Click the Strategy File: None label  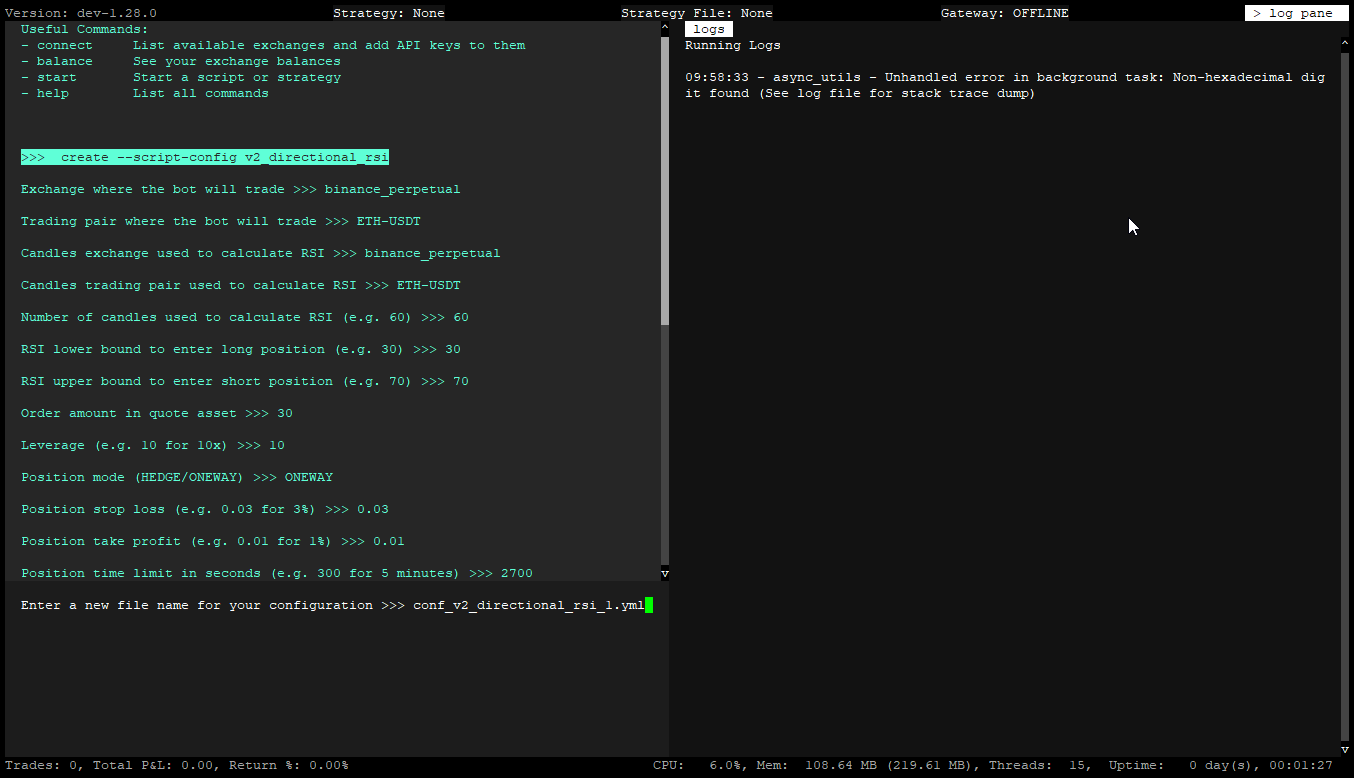click(696, 13)
